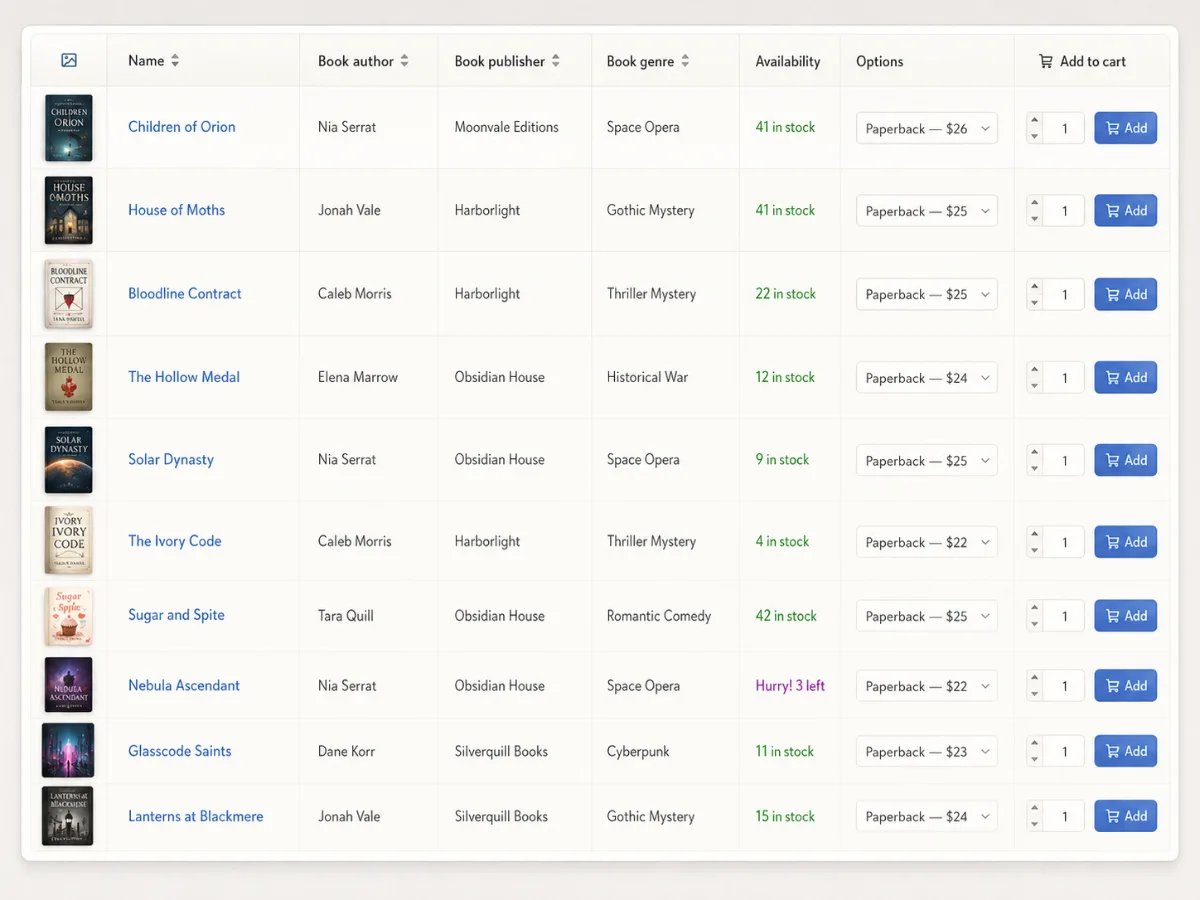Screen dimensions: 1200x900
Task: Open Bloodline Contract book link
Action: (x=185, y=294)
